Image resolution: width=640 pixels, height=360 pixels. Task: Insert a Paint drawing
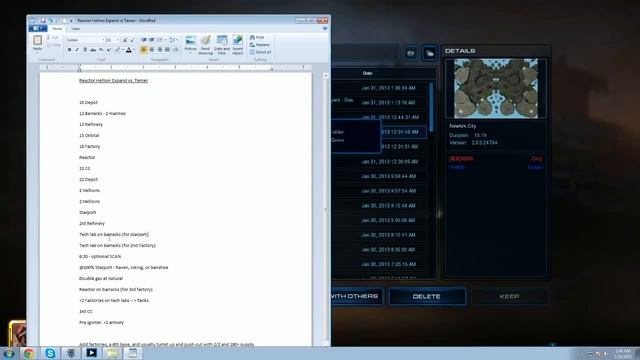205,45
